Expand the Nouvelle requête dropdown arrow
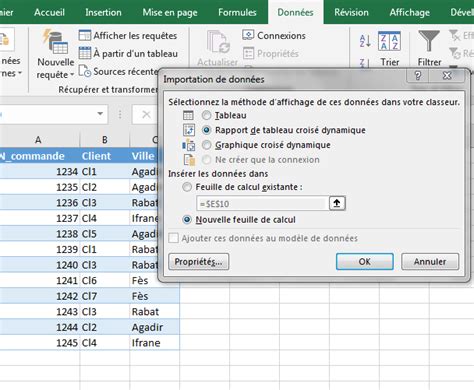 72,74
